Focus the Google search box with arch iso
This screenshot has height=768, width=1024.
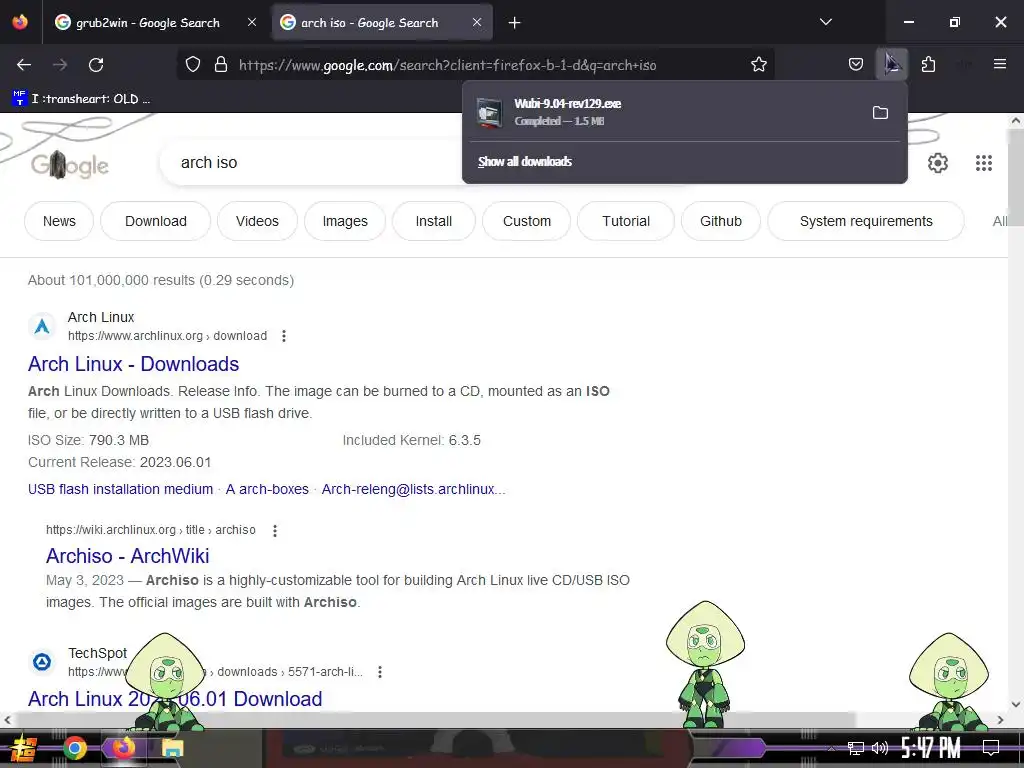pyautogui.click(x=313, y=163)
